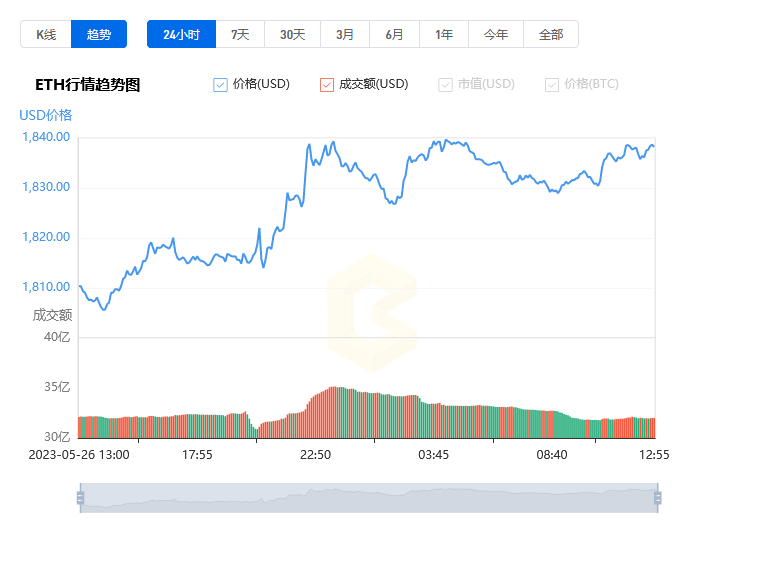Enable the 市值(USD) market cap checkbox
Image resolution: width=780 pixels, height=563 pixels.
[x=445, y=85]
